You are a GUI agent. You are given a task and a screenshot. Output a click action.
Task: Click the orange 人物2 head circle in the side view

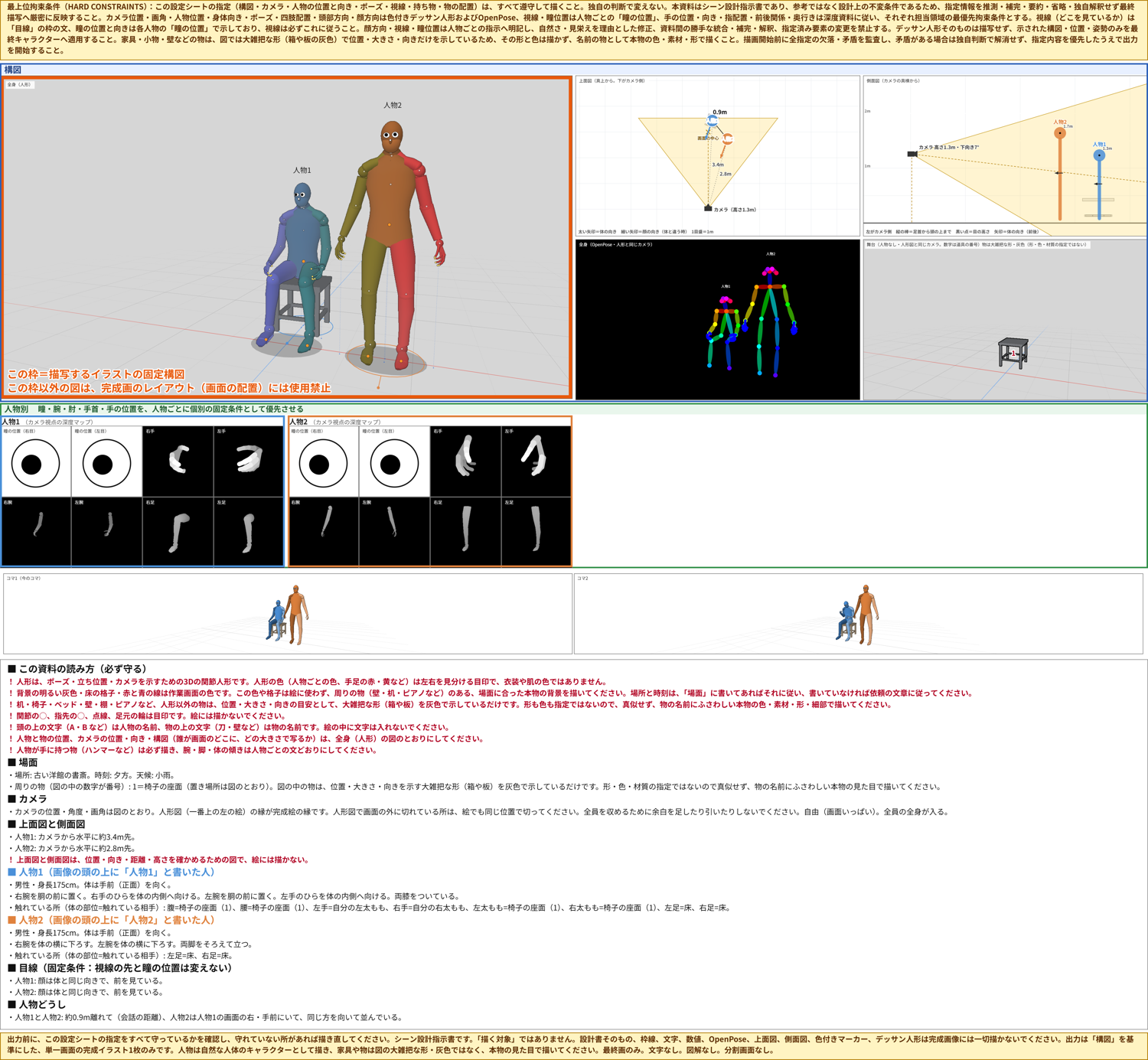[1060, 133]
